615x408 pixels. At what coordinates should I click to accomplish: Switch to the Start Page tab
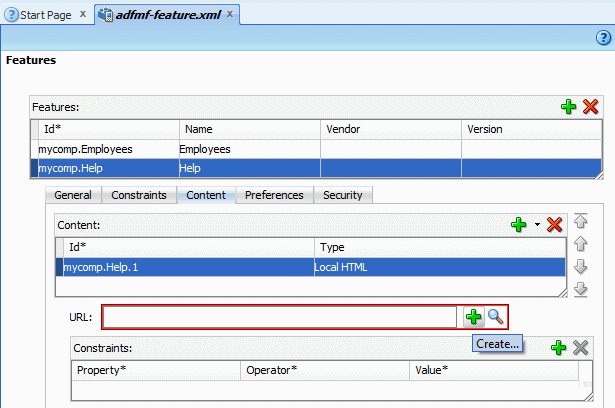[45, 15]
